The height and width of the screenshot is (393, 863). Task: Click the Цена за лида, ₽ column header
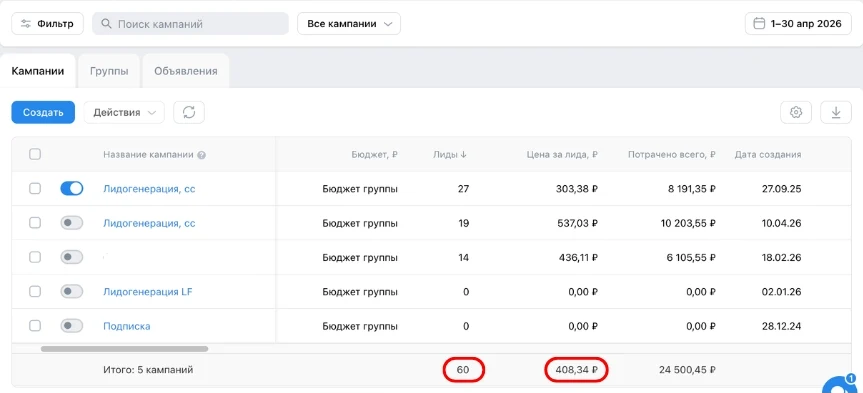coord(562,155)
